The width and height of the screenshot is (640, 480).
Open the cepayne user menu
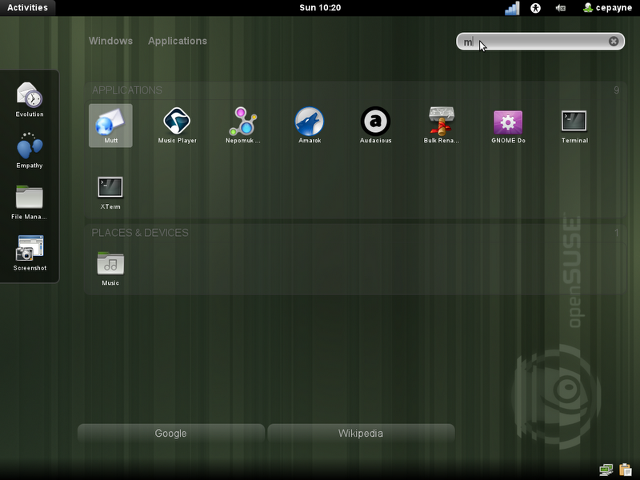pos(607,7)
